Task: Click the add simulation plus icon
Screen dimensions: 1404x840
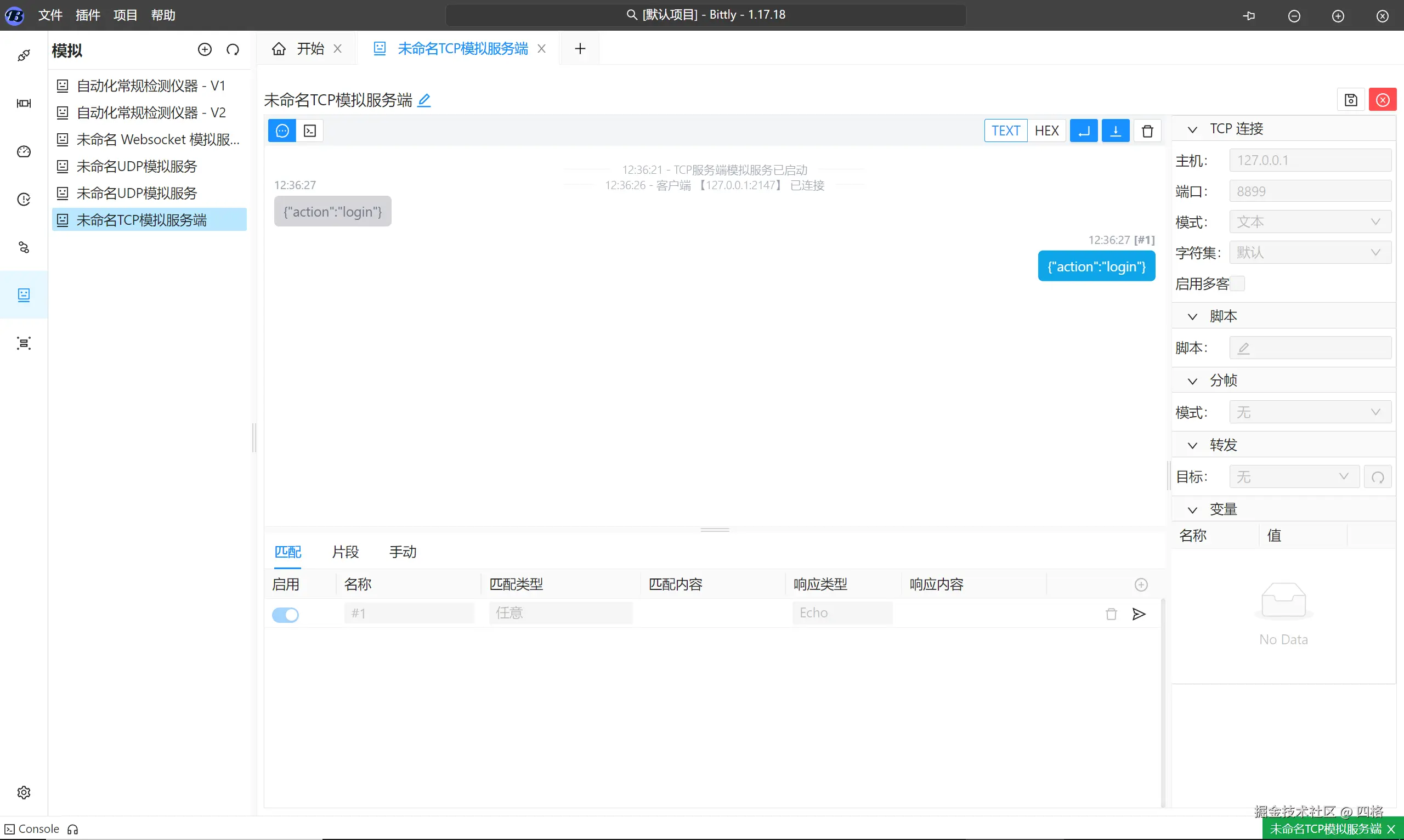Action: [205, 50]
